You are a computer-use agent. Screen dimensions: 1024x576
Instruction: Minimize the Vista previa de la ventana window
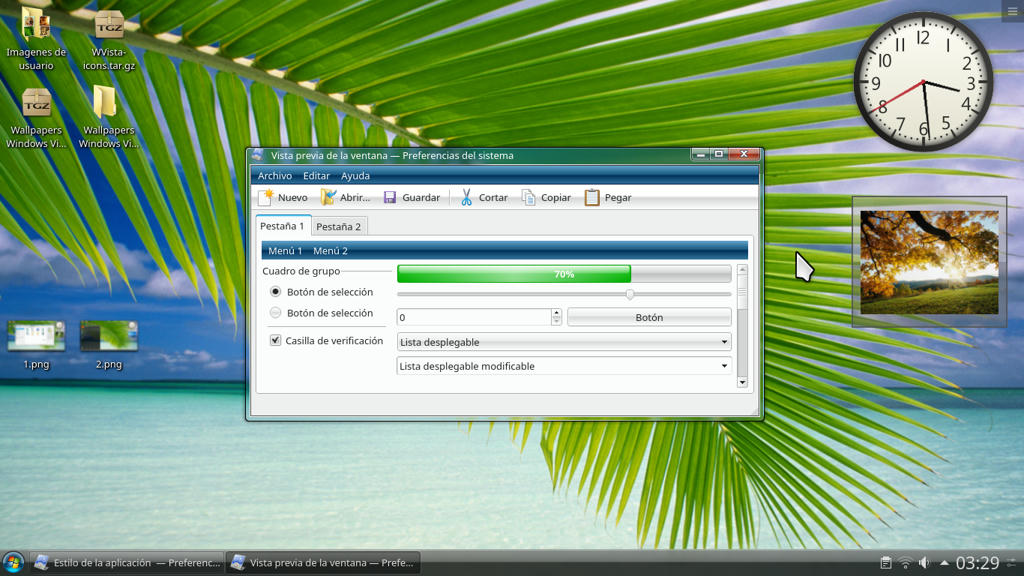click(x=700, y=154)
